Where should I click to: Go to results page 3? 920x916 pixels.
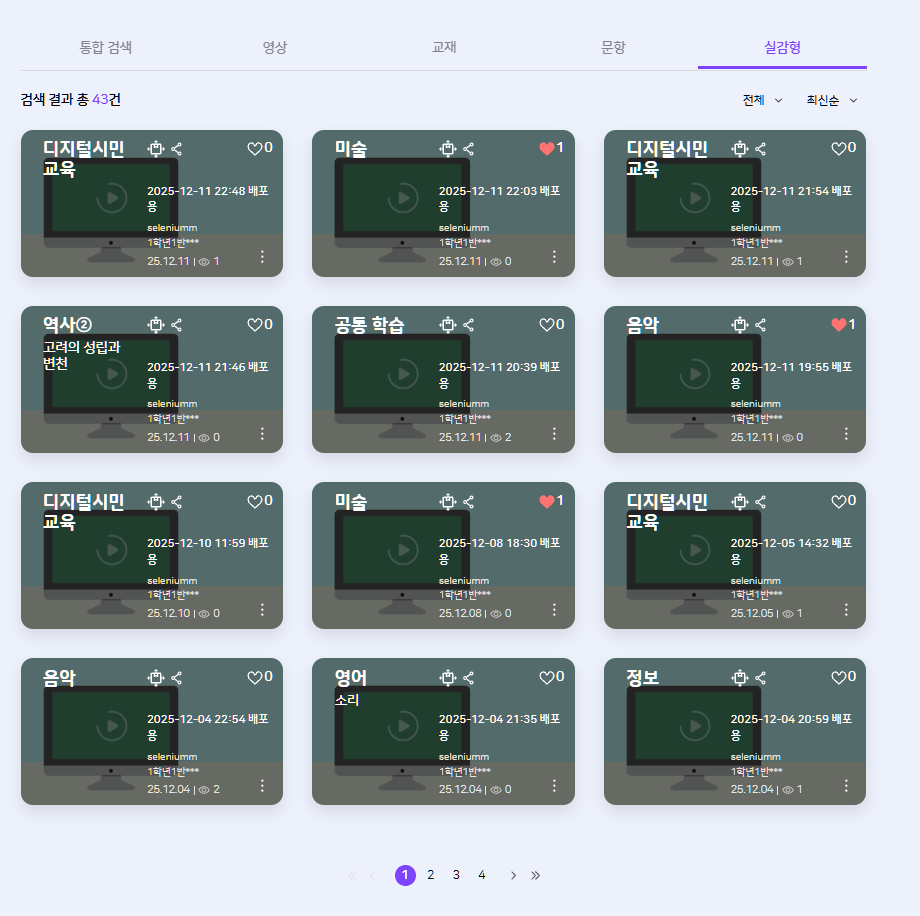point(456,875)
